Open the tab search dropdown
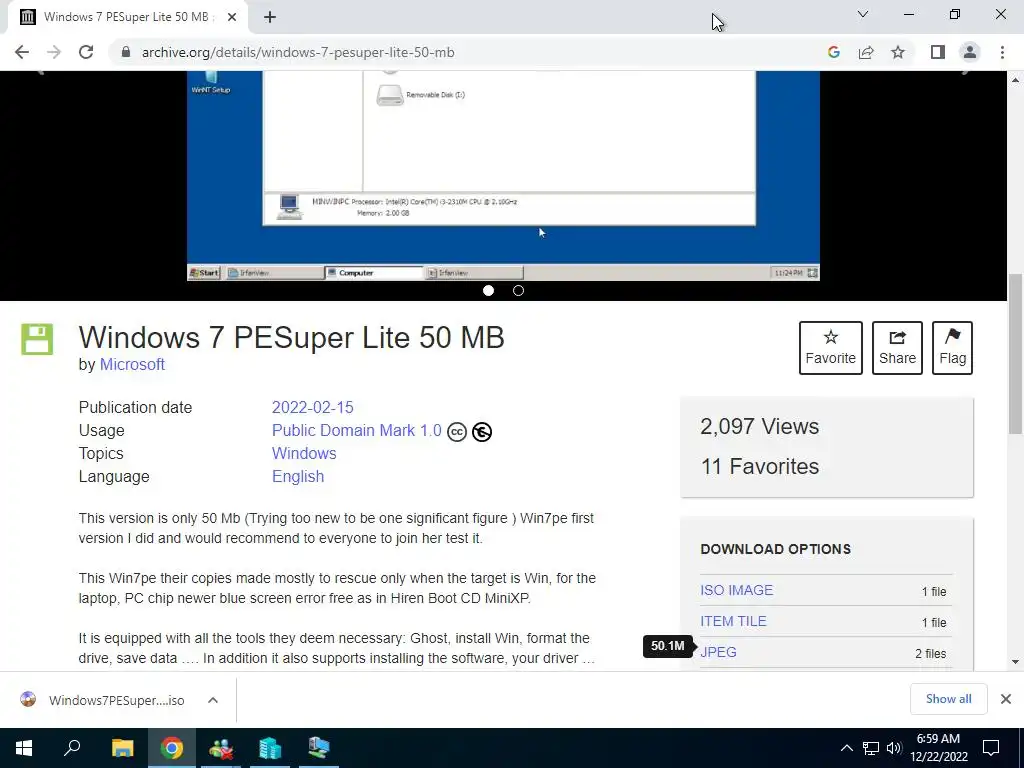 (863, 14)
